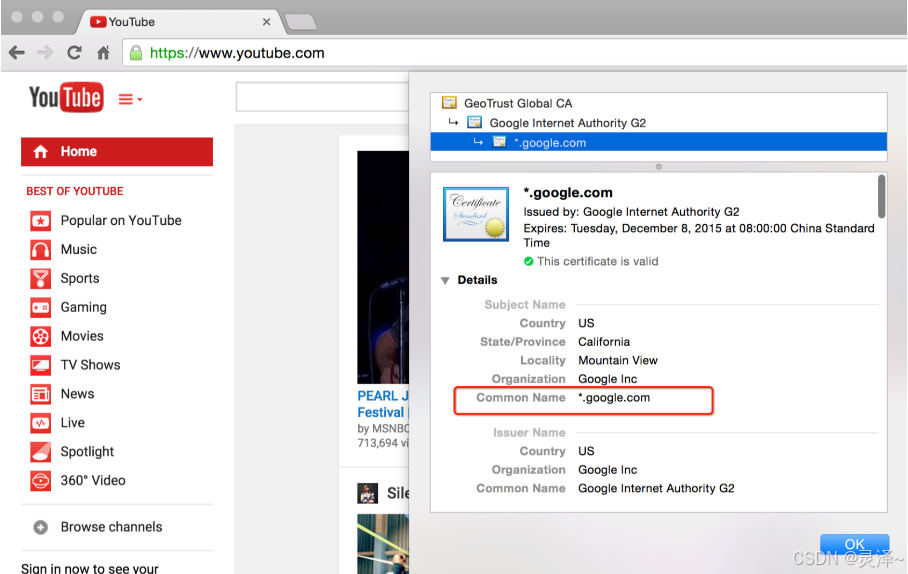Click the YouTube search input field
This screenshot has width=908, height=574.
click(x=322, y=97)
